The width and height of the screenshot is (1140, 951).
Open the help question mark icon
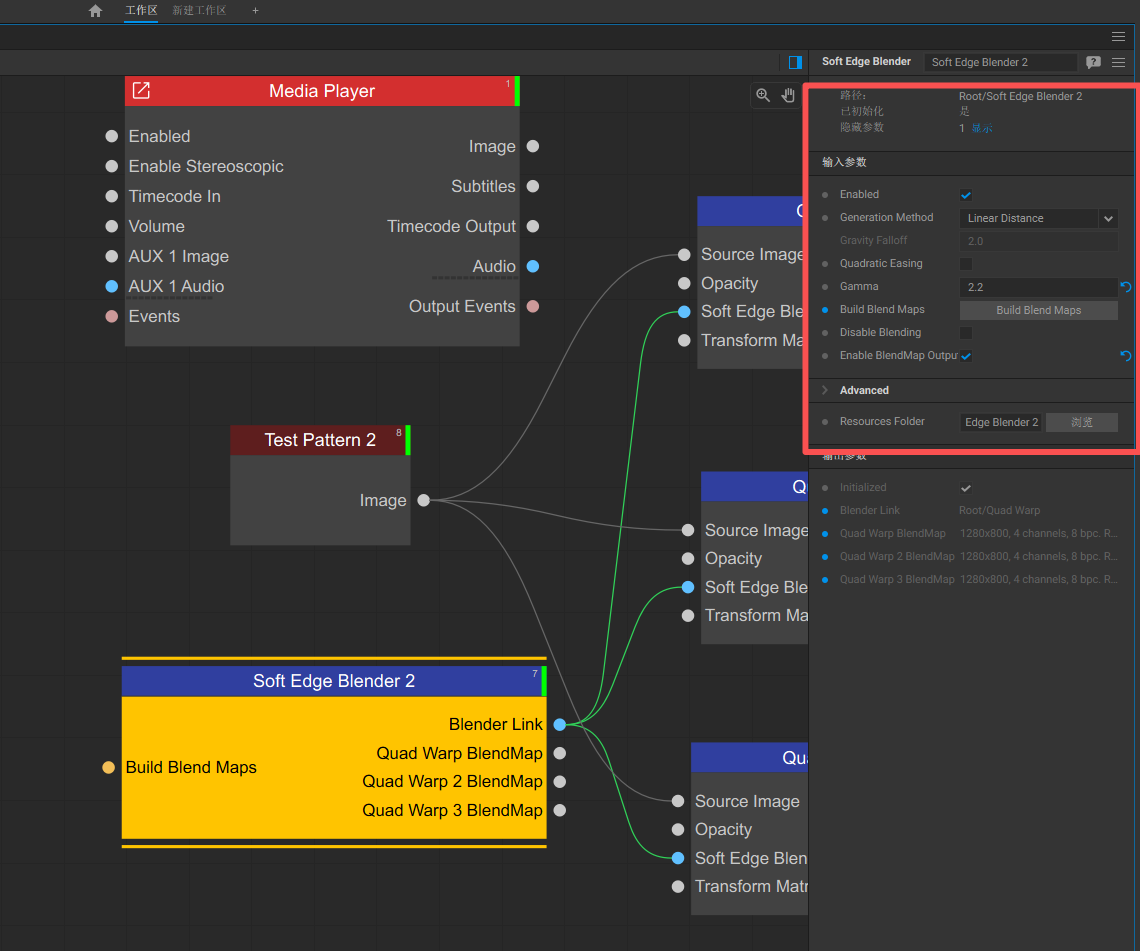(1093, 62)
